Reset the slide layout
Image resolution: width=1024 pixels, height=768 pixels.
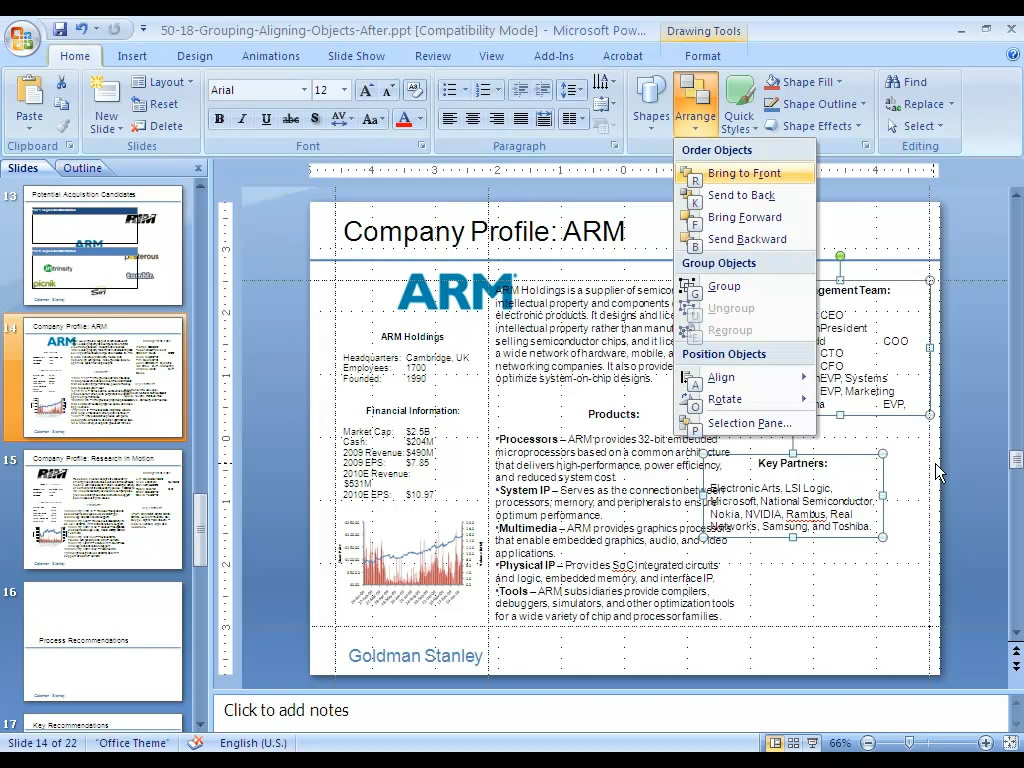(155, 104)
